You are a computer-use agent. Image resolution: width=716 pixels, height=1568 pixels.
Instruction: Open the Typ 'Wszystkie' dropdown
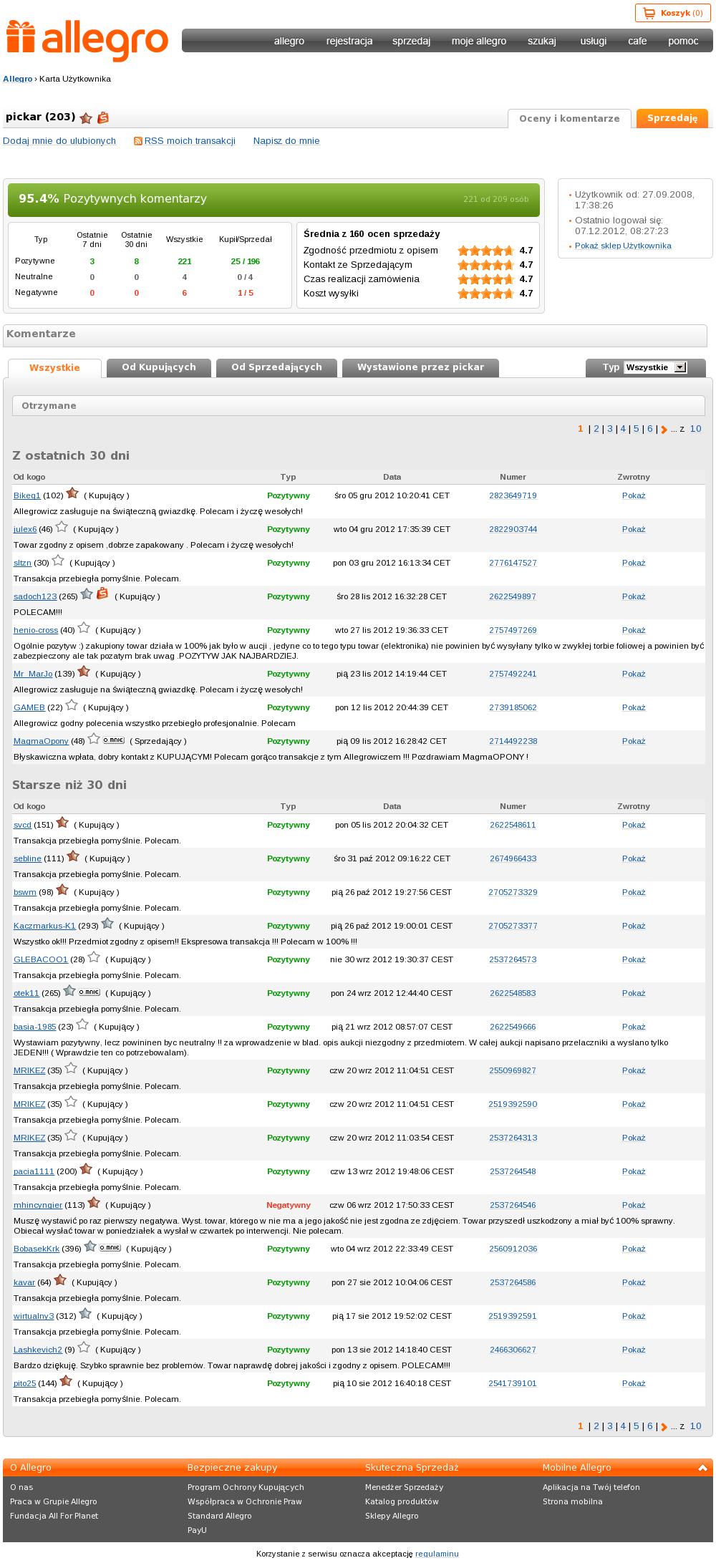click(655, 367)
